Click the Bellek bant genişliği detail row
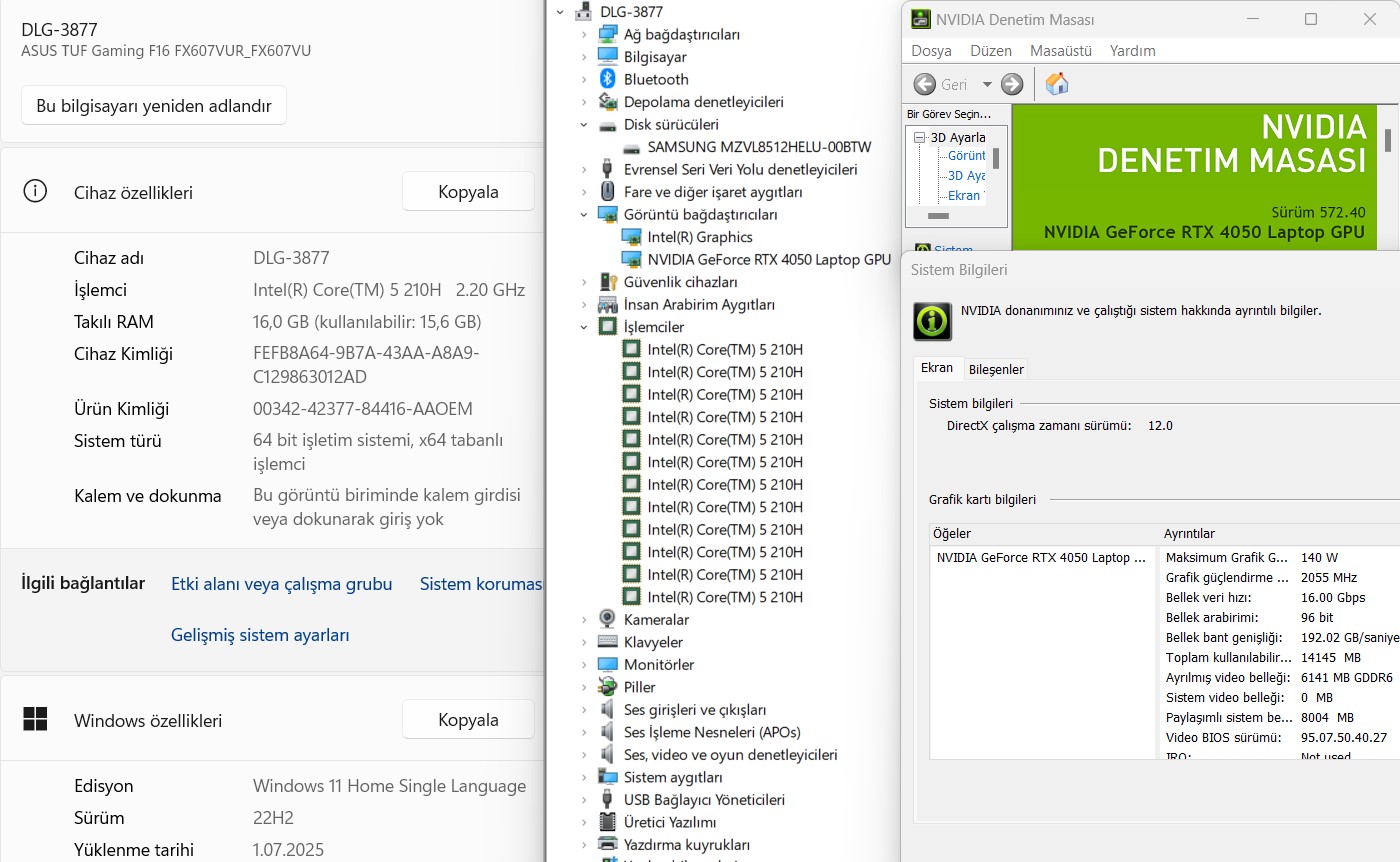 tap(1280, 638)
